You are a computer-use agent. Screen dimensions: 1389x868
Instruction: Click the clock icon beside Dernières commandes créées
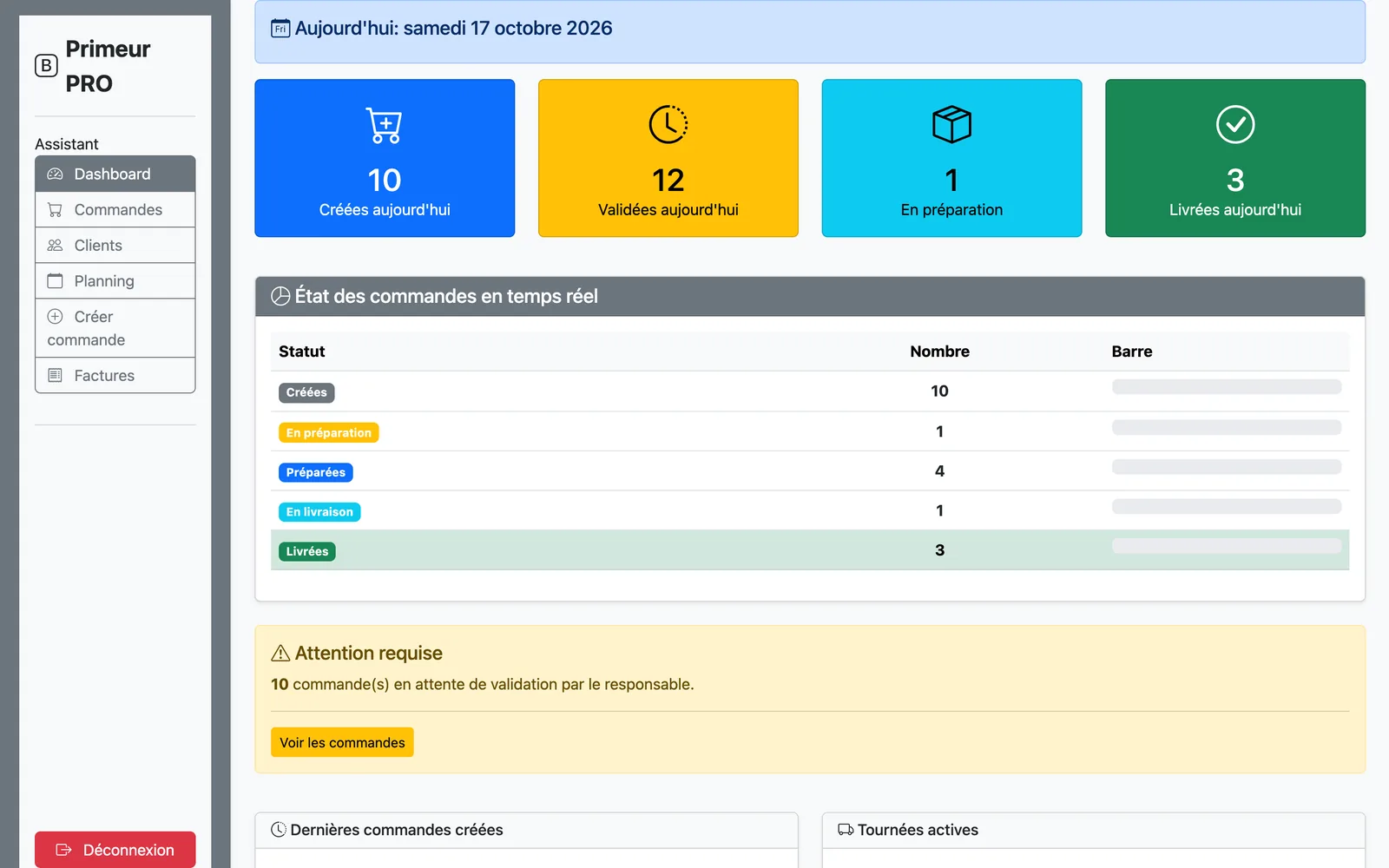coord(279,830)
